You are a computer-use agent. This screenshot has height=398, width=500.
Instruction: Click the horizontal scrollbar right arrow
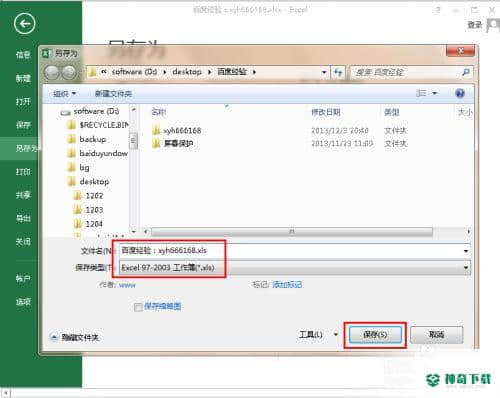[468, 231]
